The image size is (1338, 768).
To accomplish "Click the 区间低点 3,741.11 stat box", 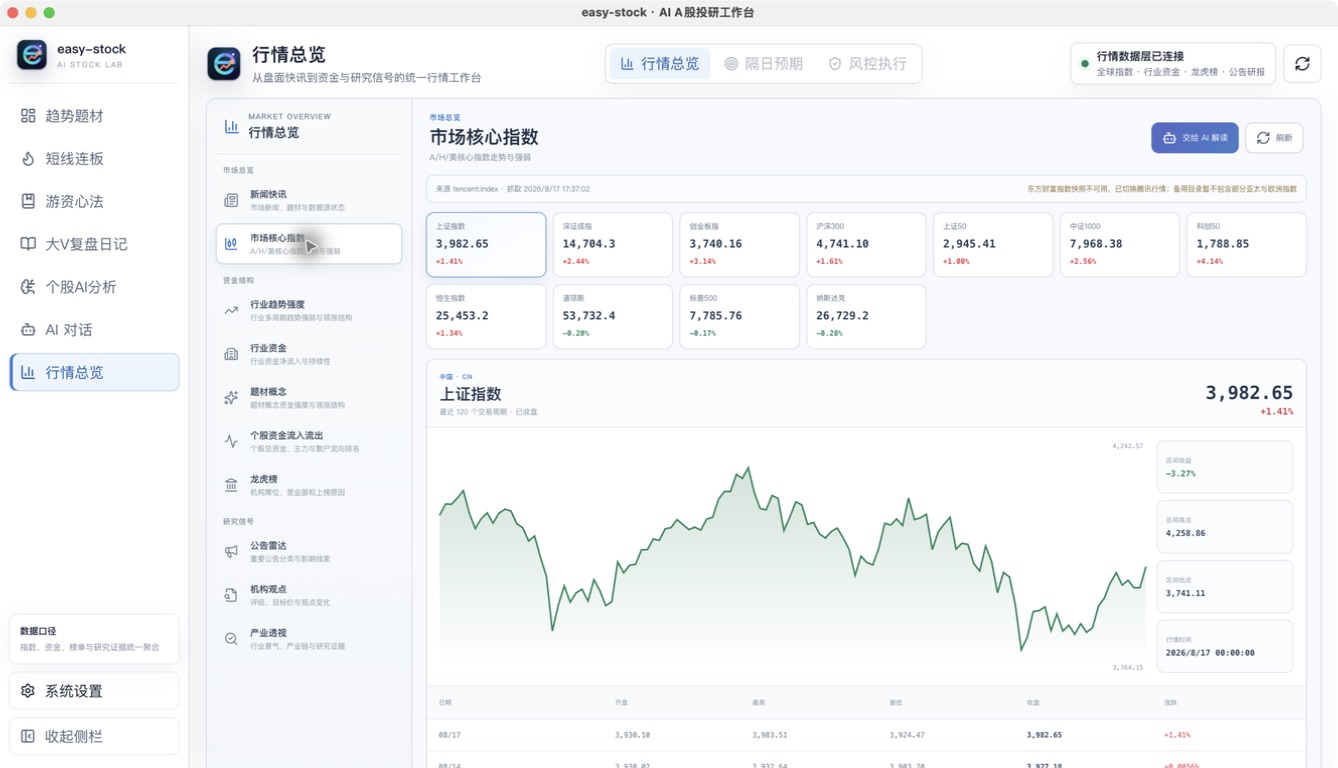I will [1225, 587].
